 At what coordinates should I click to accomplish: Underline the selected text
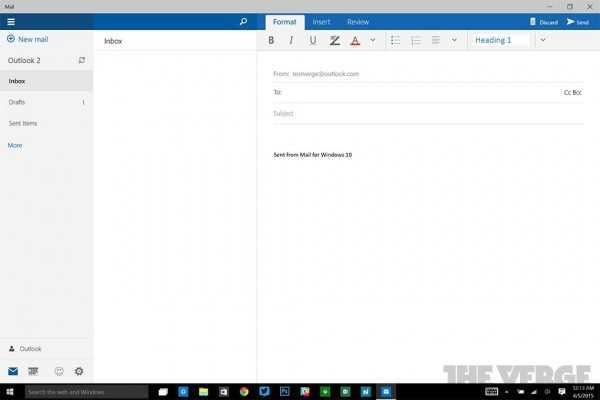point(313,40)
